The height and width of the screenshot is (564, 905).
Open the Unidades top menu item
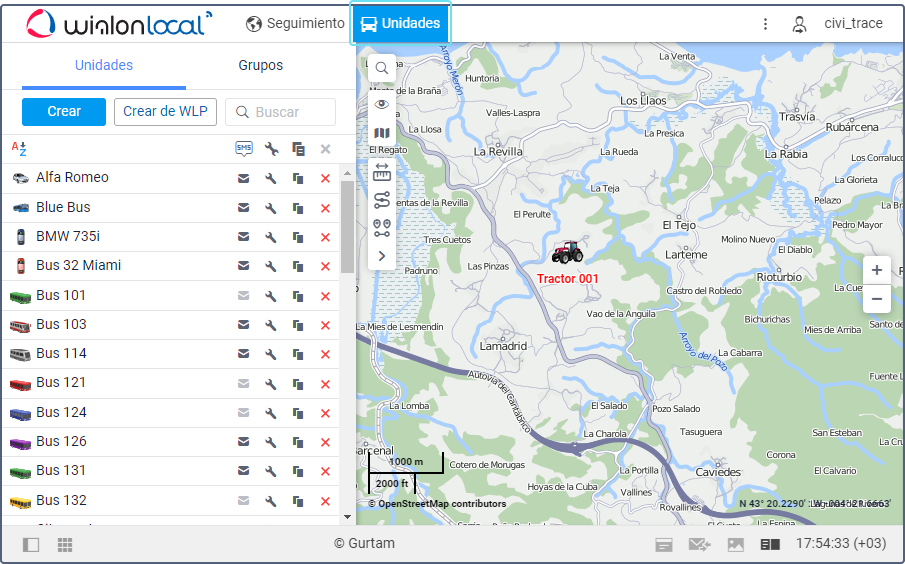400,23
